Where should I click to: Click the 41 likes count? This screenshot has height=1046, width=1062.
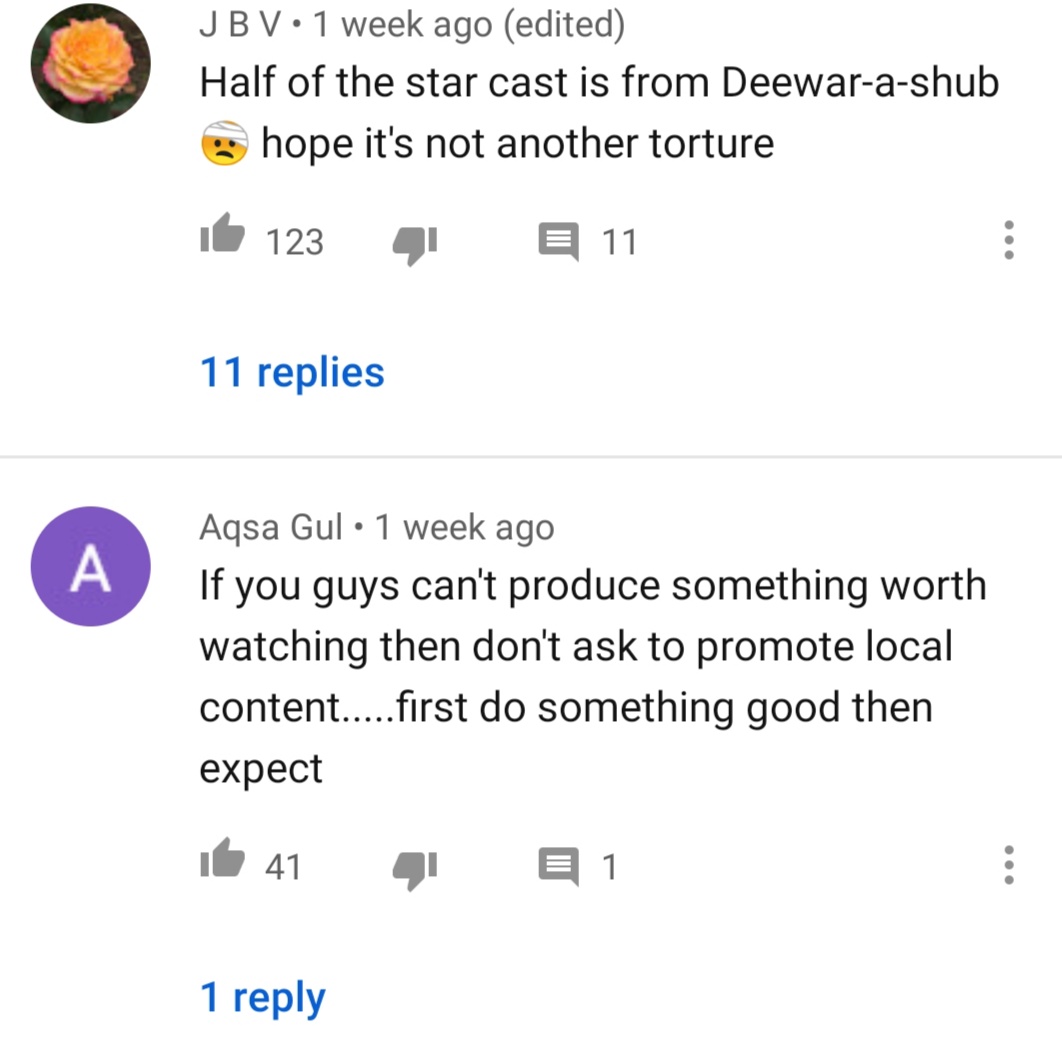[x=283, y=866]
